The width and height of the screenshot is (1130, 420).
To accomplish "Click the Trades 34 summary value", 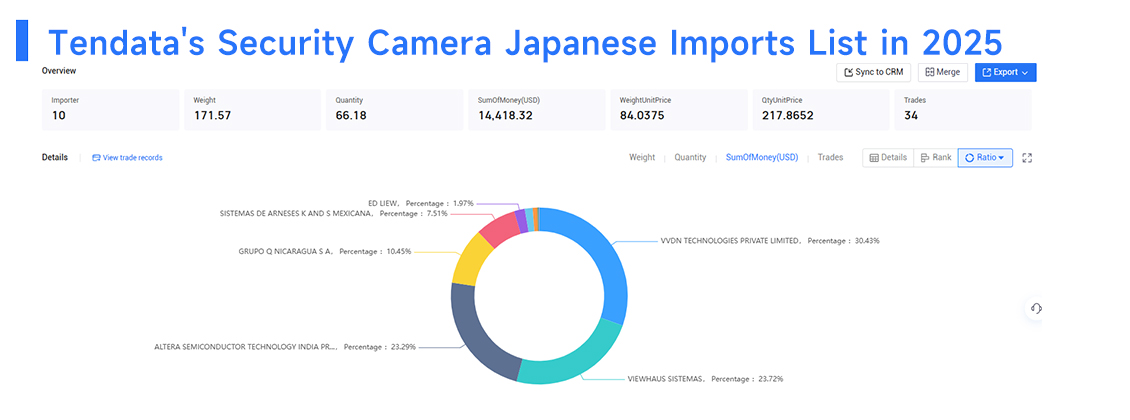I will (911, 115).
